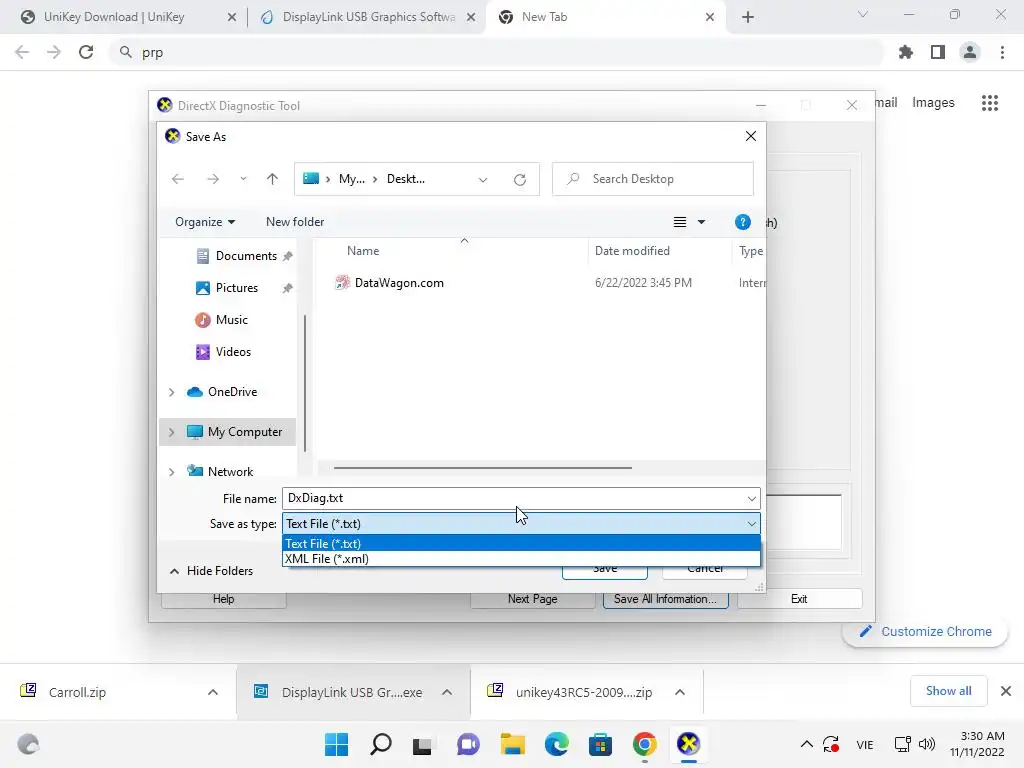Click Help in DirectX Diagnostic Tool

pos(223,599)
